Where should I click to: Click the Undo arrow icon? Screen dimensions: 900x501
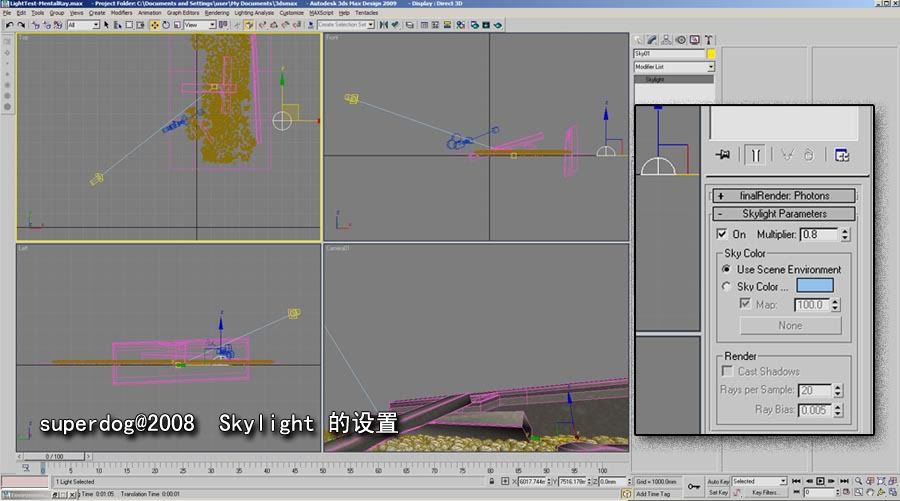tap(7, 25)
